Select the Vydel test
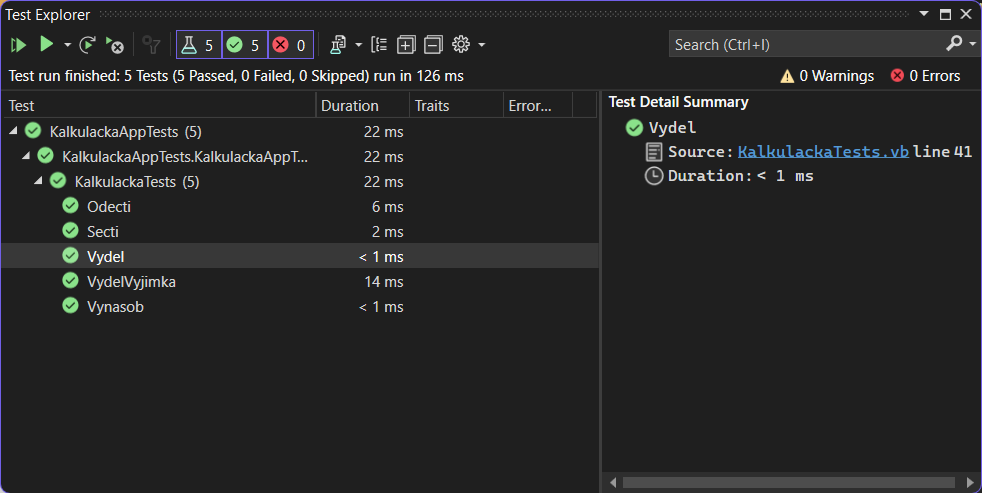 [299, 256]
